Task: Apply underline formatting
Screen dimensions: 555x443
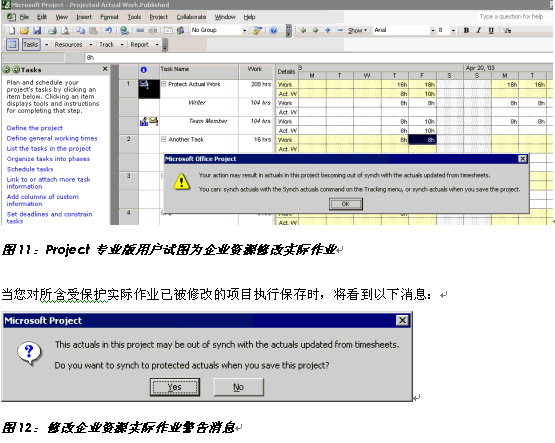Action: tap(491, 30)
